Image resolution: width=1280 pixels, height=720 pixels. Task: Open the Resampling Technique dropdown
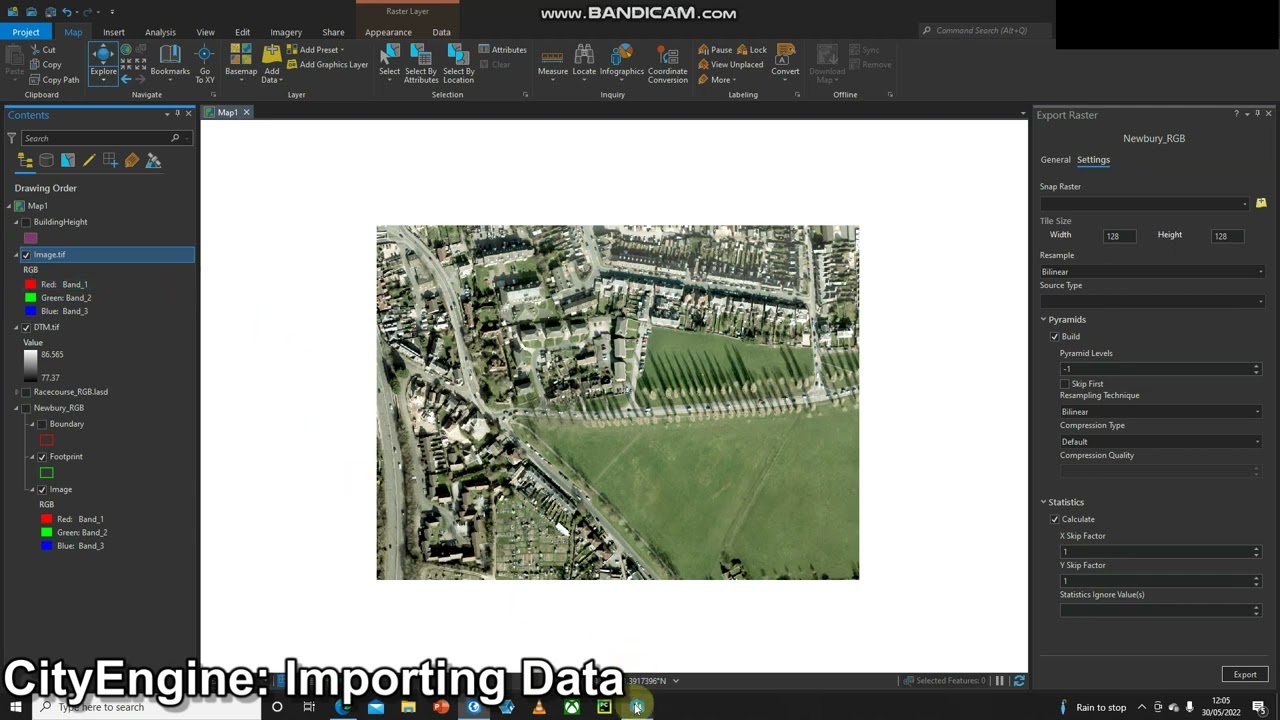coord(1161,412)
